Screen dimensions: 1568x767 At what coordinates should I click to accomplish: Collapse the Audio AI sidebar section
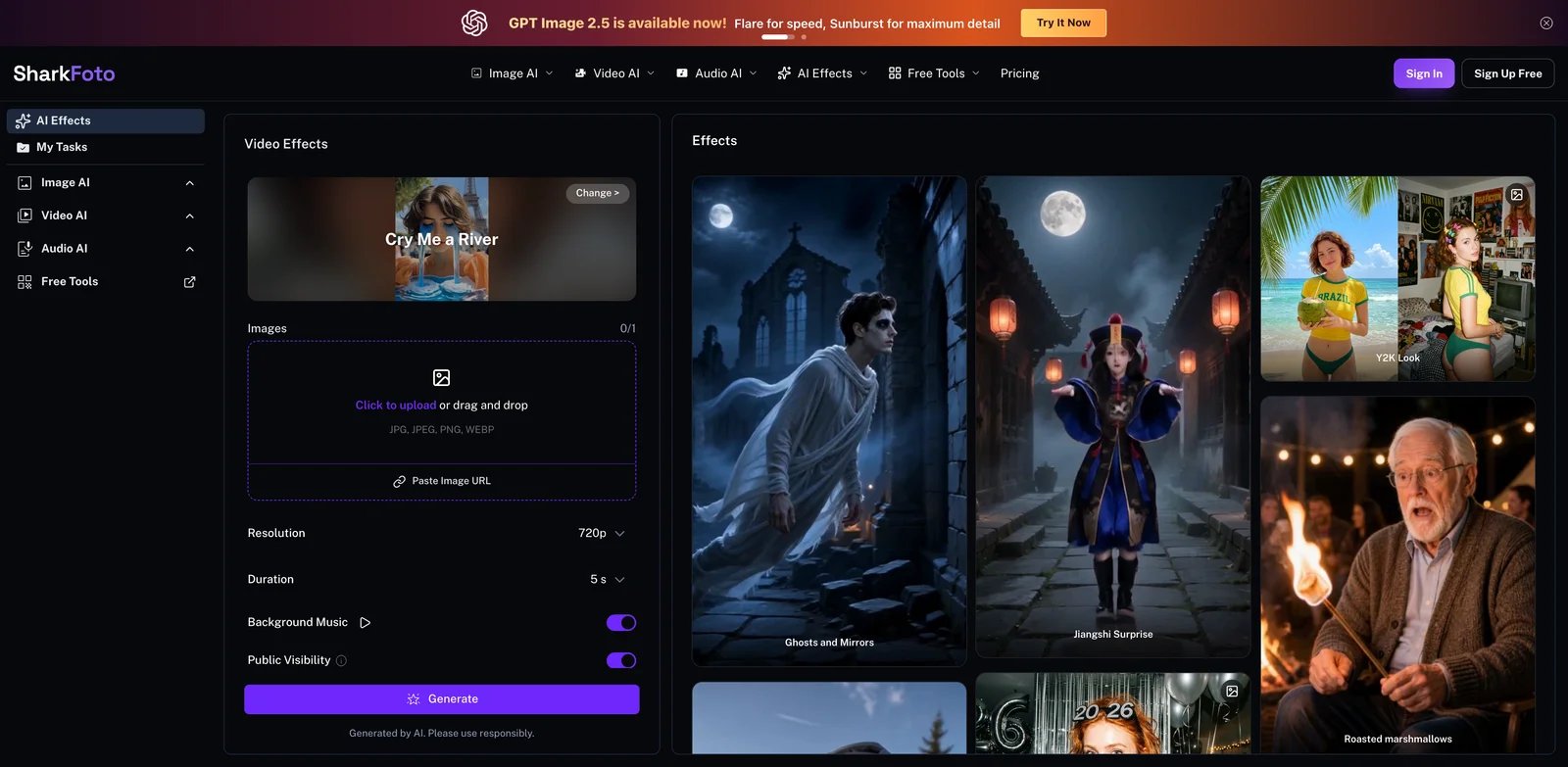189,249
